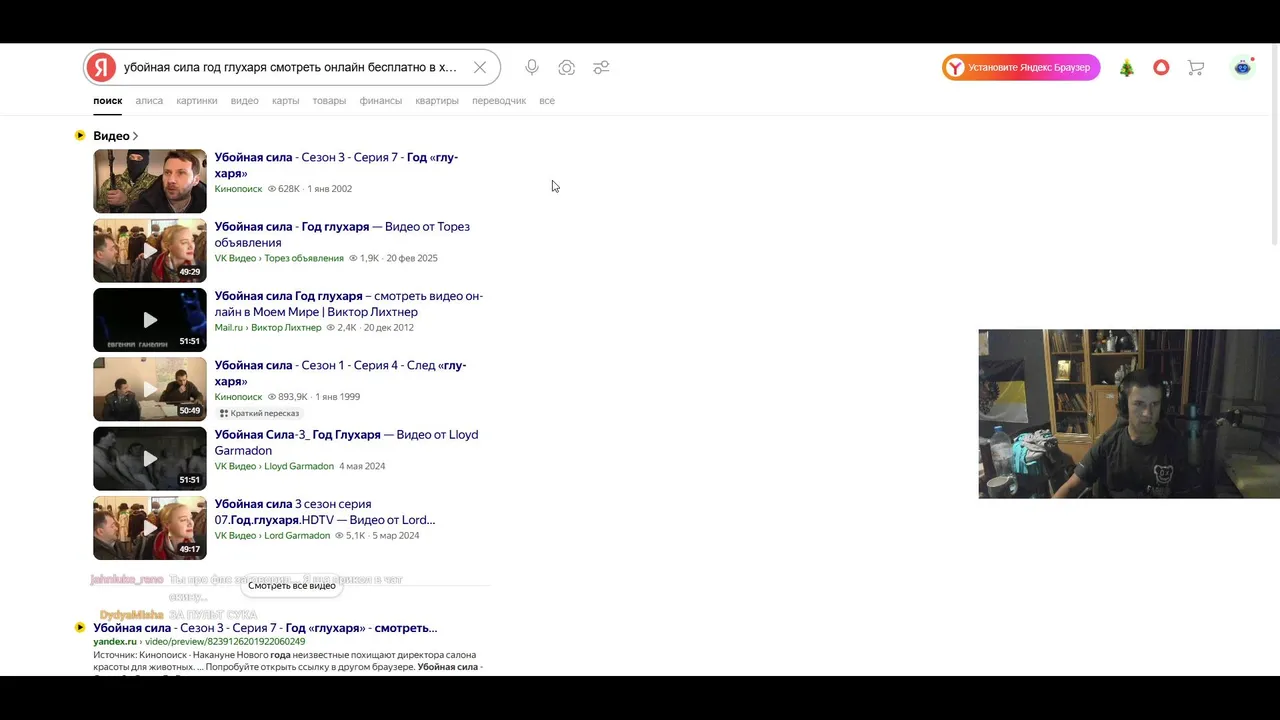Start voice search with the microphone icon
This screenshot has width=1280, height=720.
532,67
